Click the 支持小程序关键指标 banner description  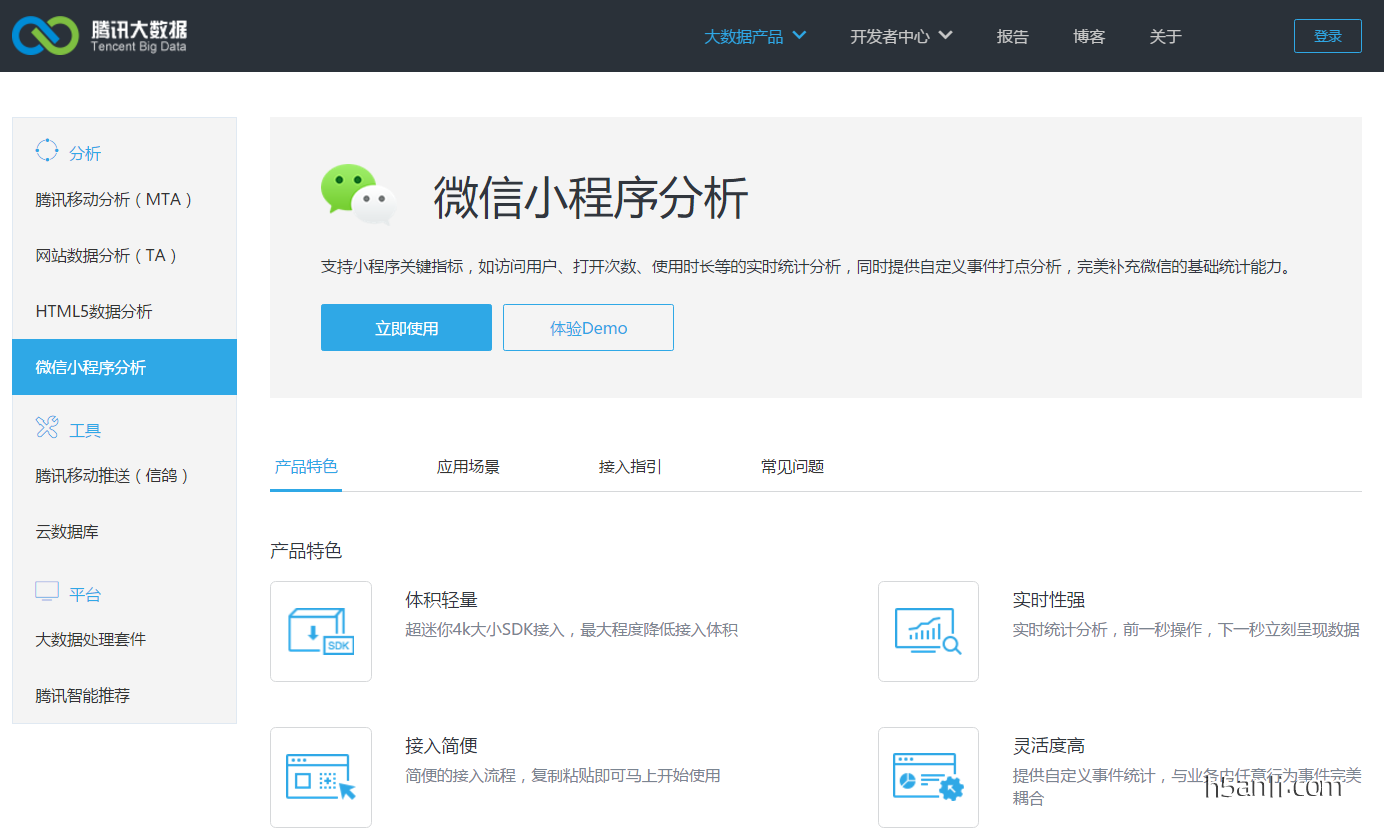point(806,267)
